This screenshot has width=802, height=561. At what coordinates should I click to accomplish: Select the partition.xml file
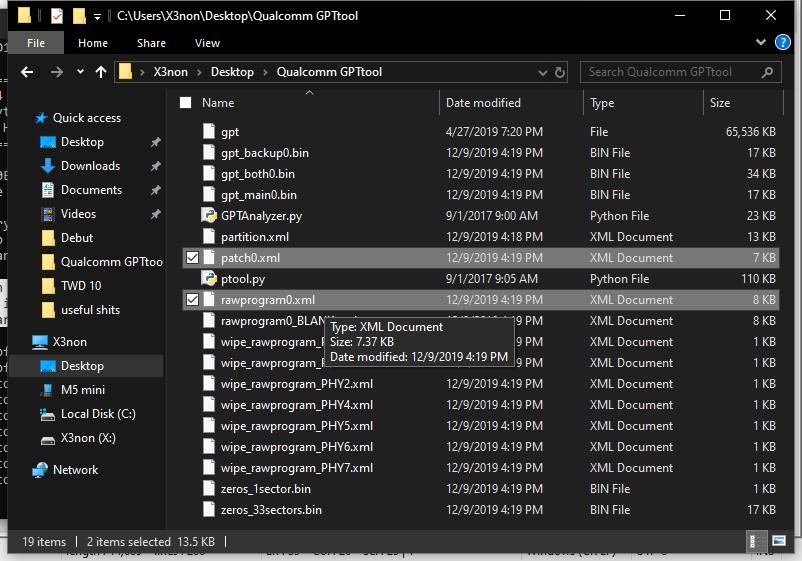pos(255,237)
